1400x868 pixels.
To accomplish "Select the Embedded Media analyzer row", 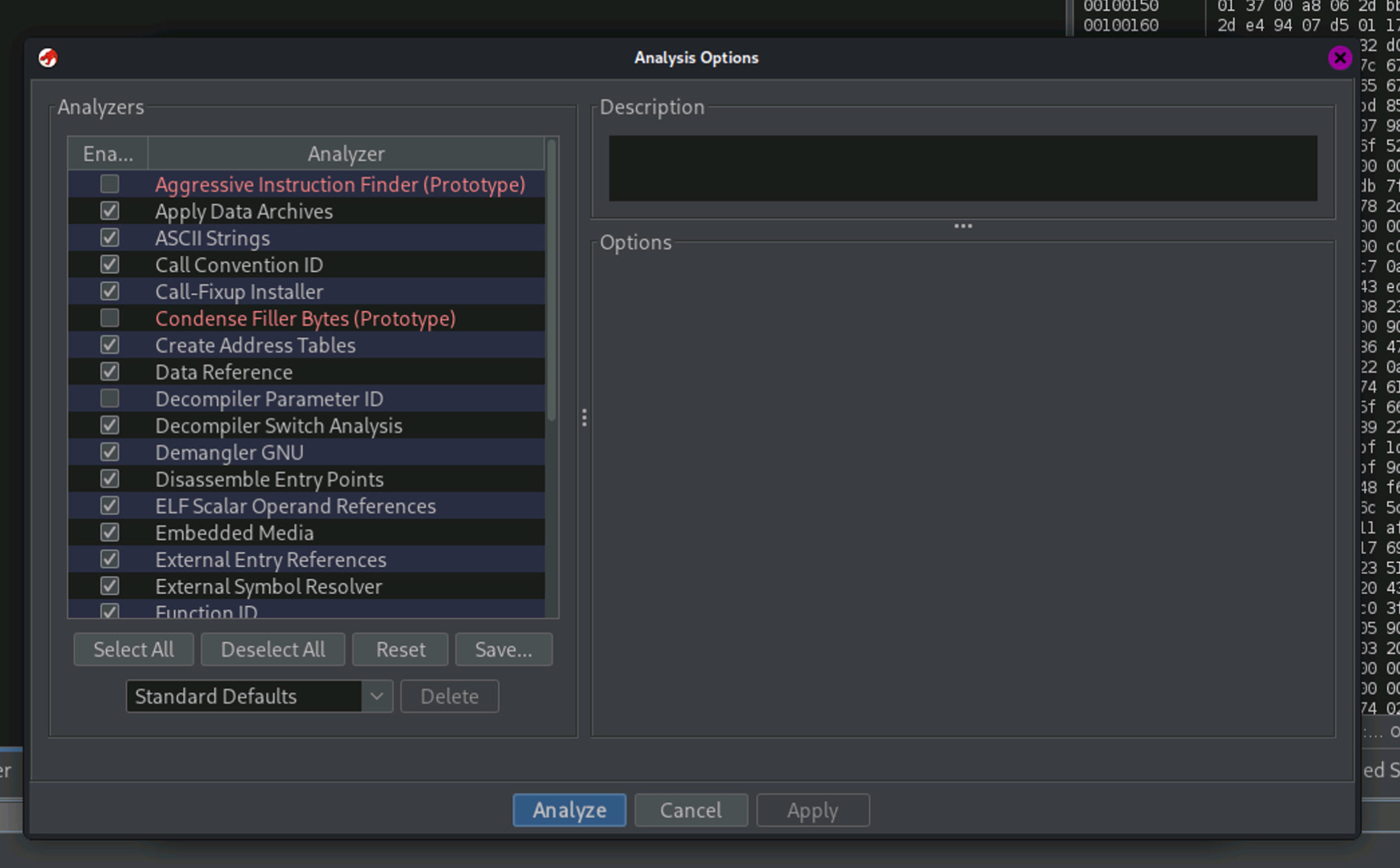I will coord(234,533).
